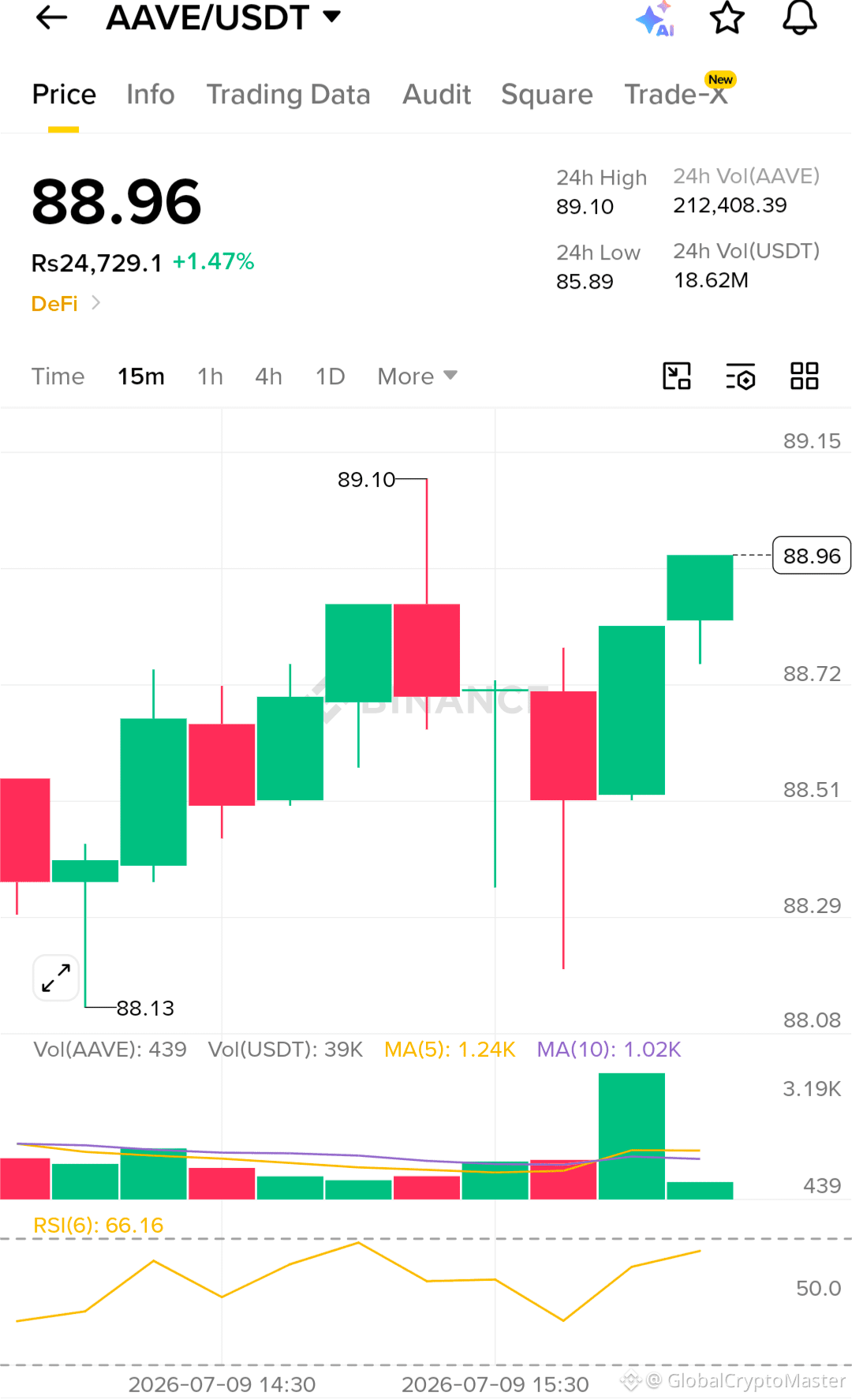Tap the MA(5): 1.24K label
This screenshot has width=852, height=1400.
click(450, 1050)
